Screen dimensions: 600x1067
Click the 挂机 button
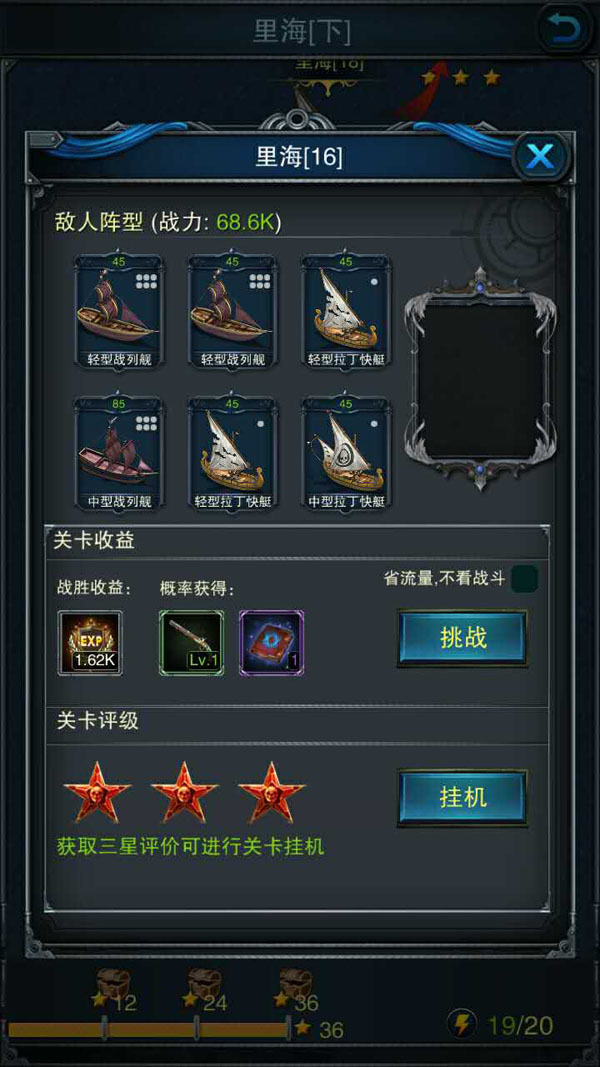coord(463,797)
